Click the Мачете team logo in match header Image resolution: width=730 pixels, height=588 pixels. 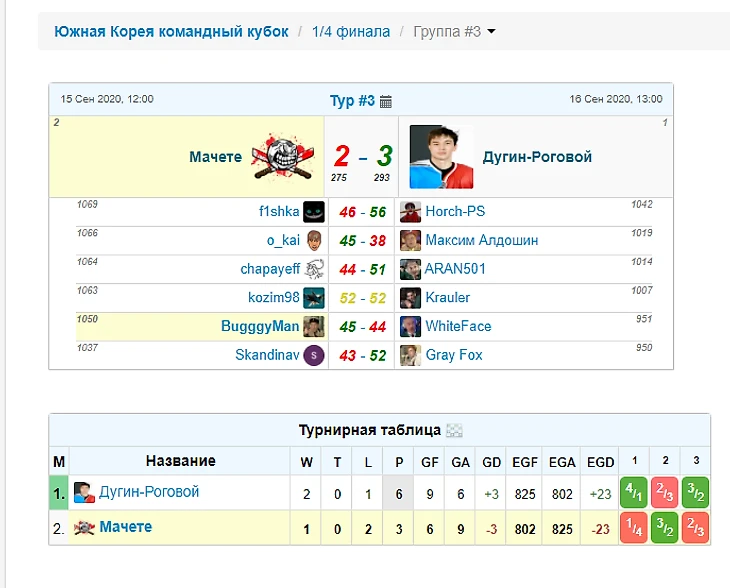(x=283, y=156)
